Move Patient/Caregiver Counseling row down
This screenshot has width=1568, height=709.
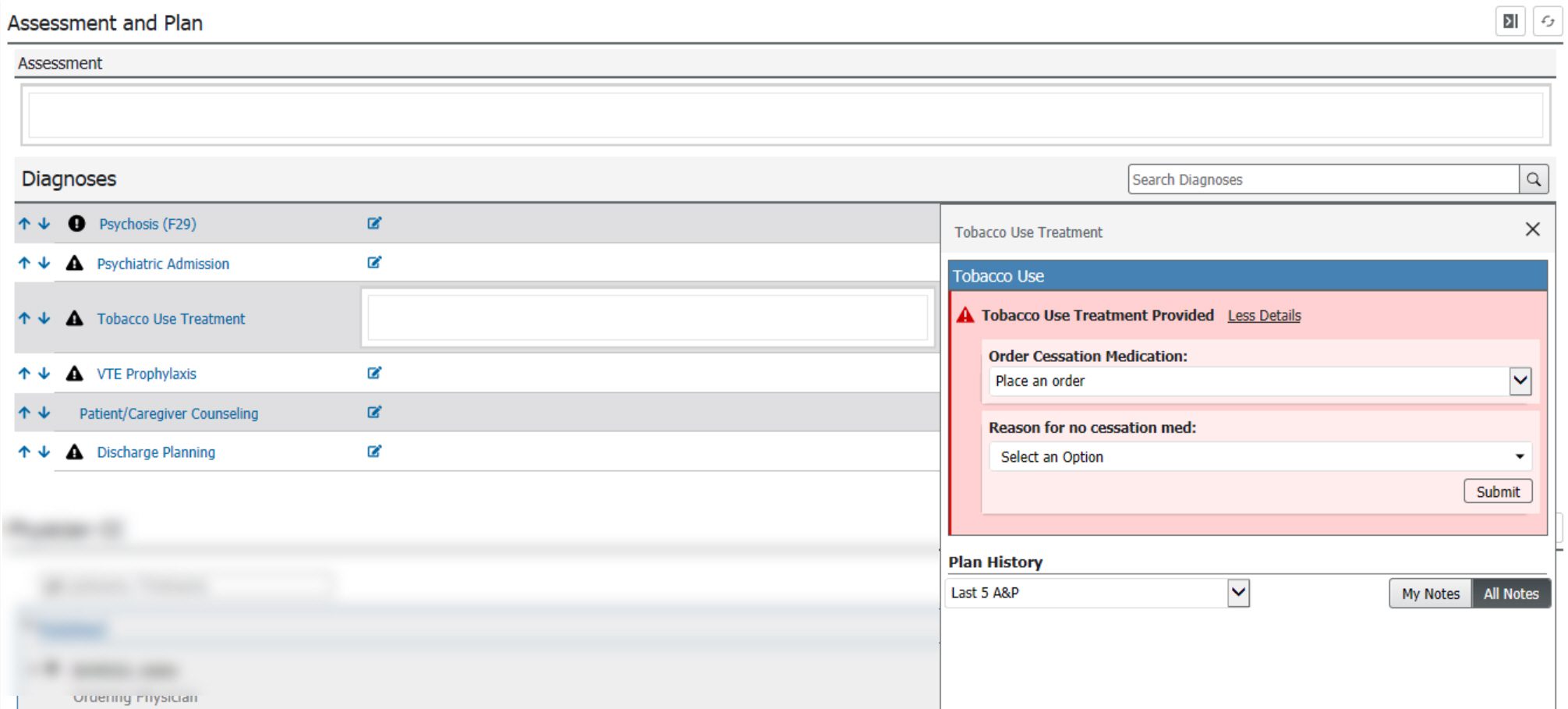[x=44, y=413]
